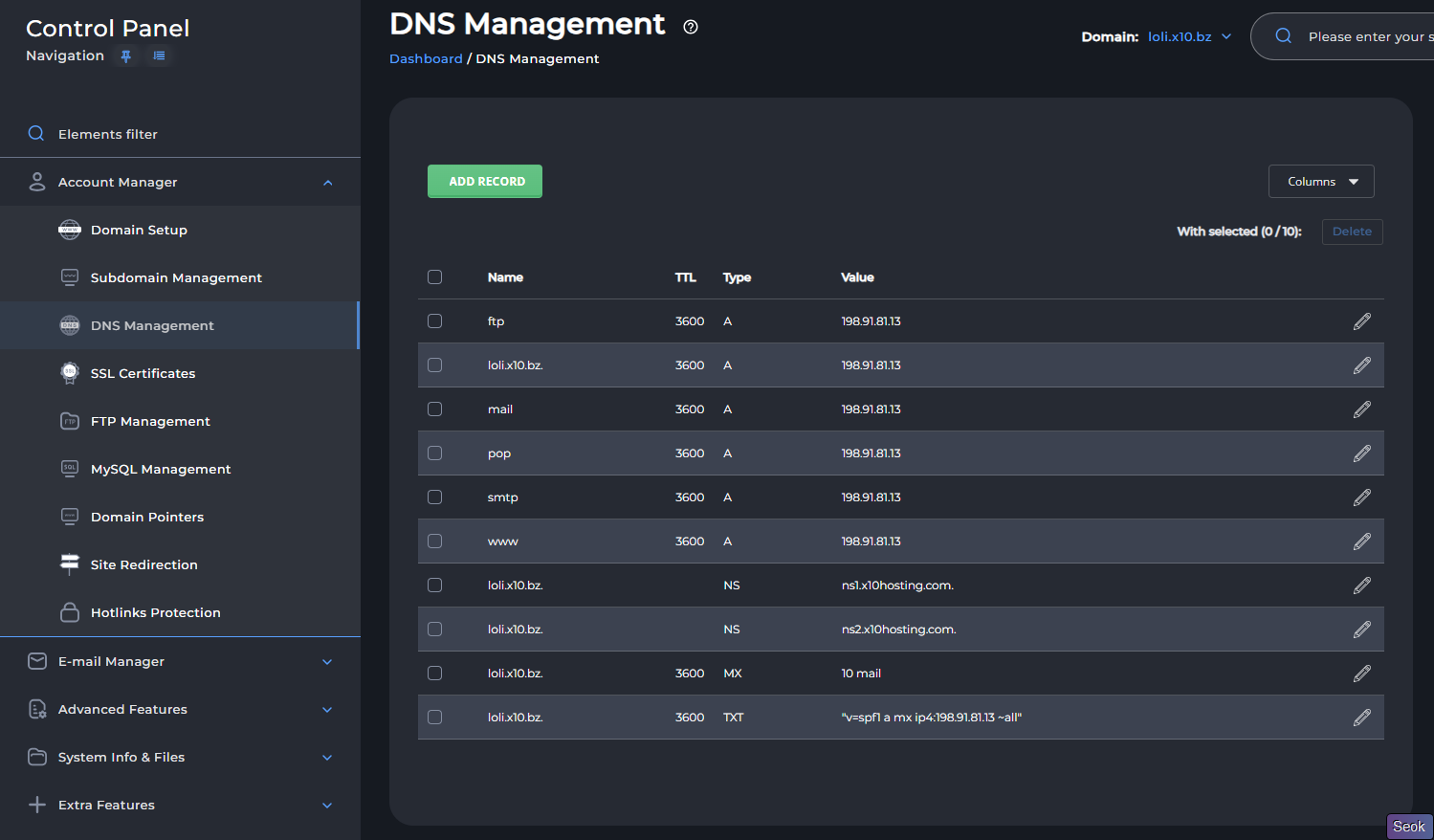Select the mail record checkbox

tap(434, 409)
